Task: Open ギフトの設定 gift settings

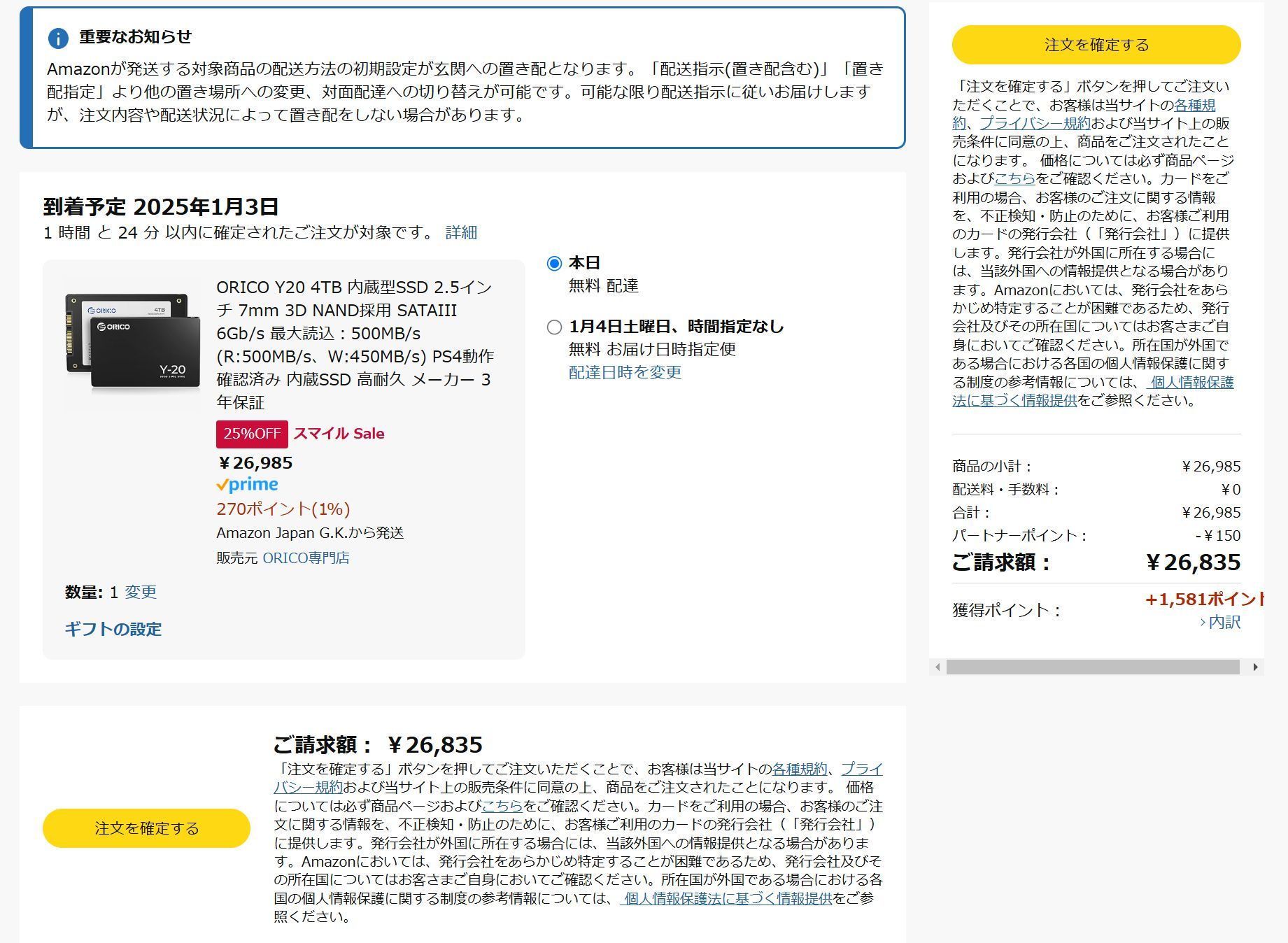Action: coord(113,629)
